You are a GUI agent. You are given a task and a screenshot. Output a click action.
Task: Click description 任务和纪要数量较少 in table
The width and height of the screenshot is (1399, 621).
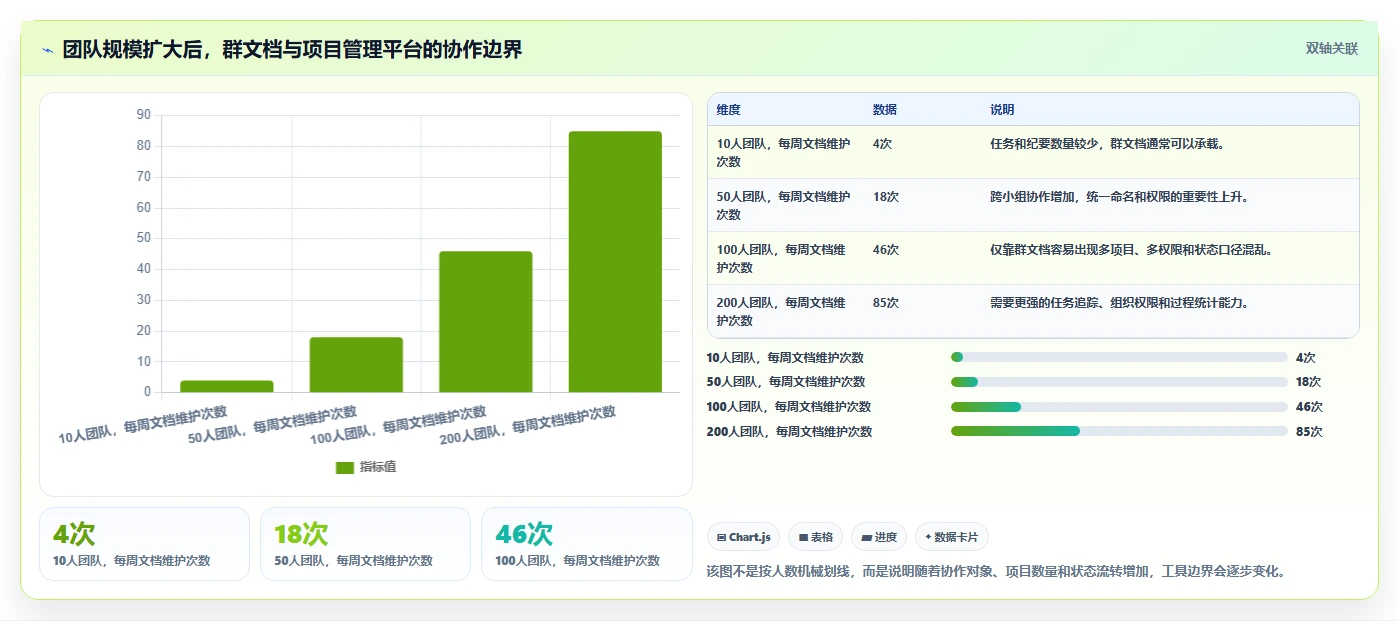pos(1107,144)
